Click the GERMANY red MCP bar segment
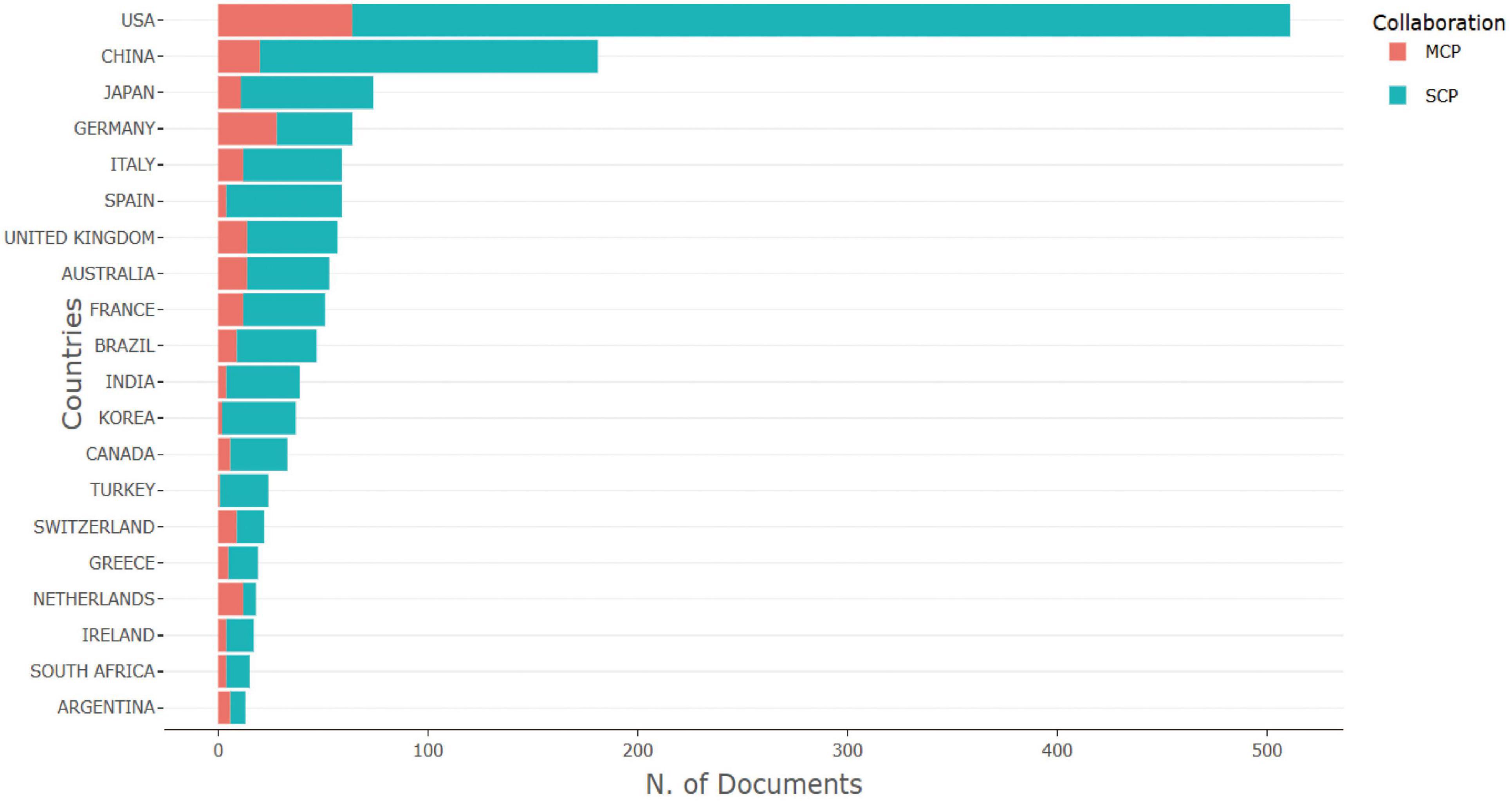The width and height of the screenshot is (1512, 801). 248,128
